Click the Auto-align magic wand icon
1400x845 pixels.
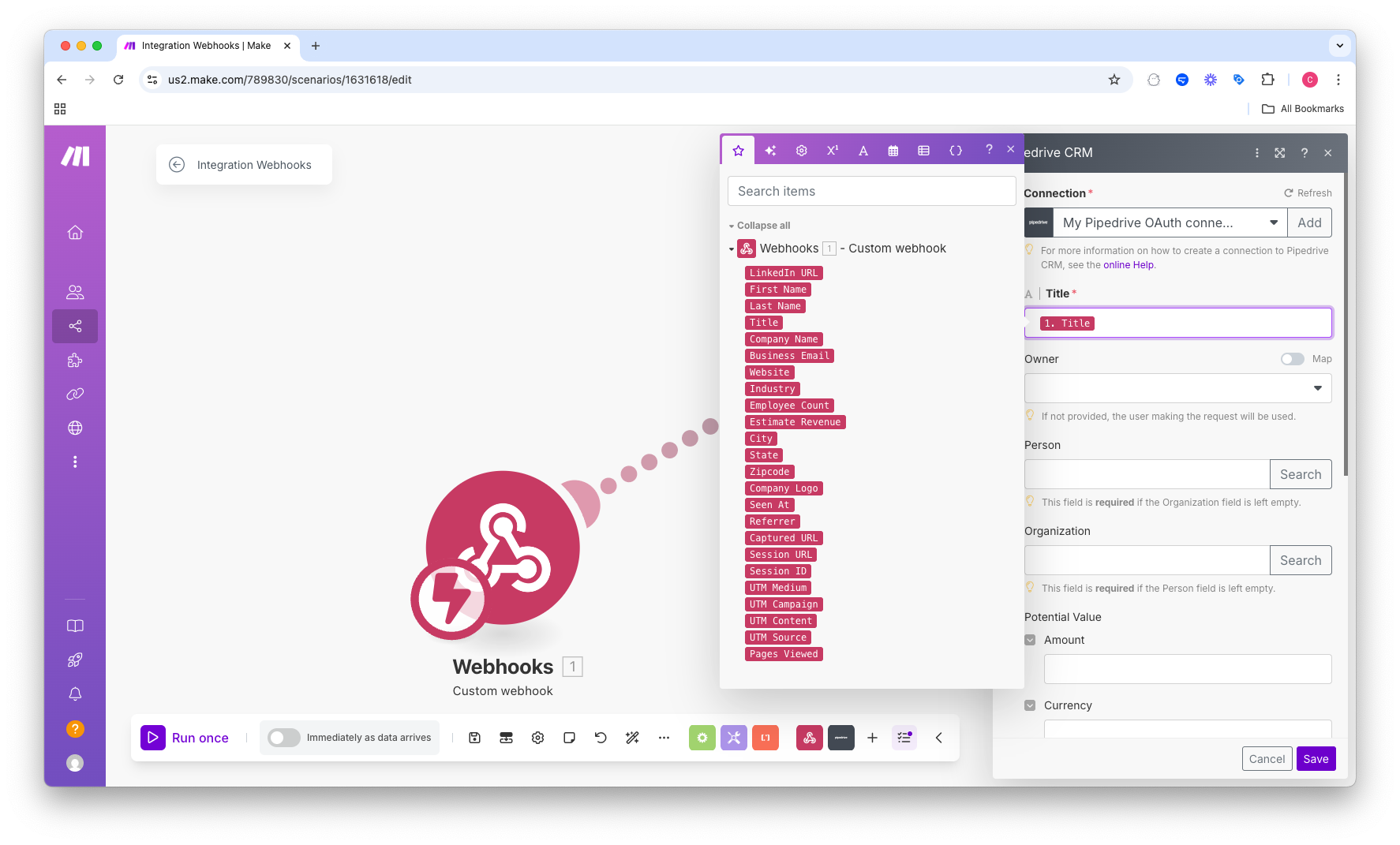click(x=632, y=738)
